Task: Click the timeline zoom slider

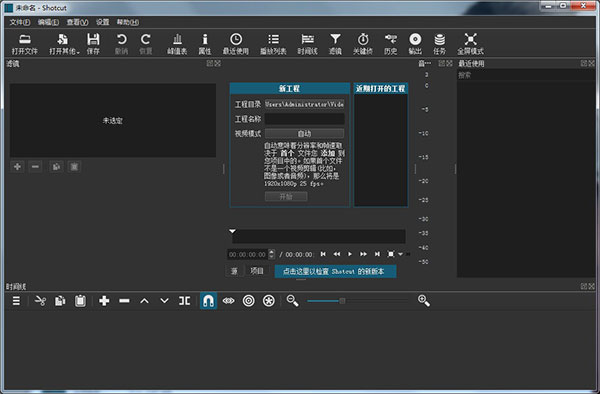Action: (357, 301)
